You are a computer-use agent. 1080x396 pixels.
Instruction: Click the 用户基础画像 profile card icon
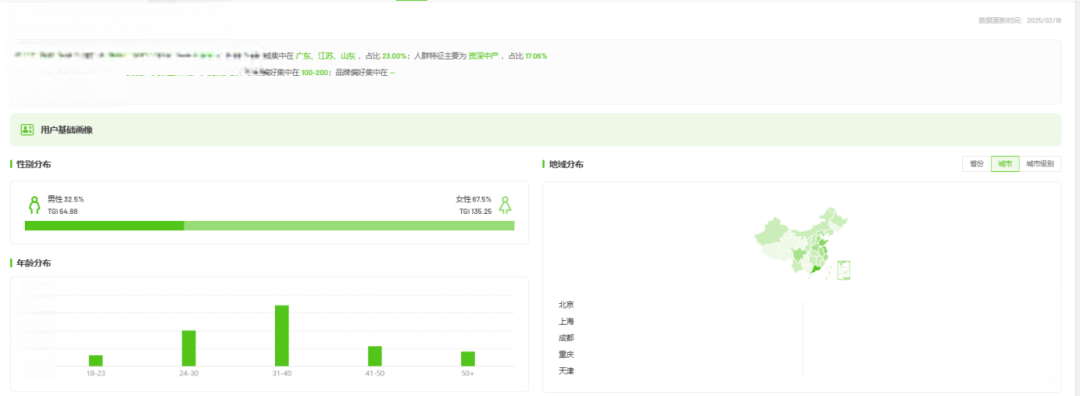coord(28,129)
